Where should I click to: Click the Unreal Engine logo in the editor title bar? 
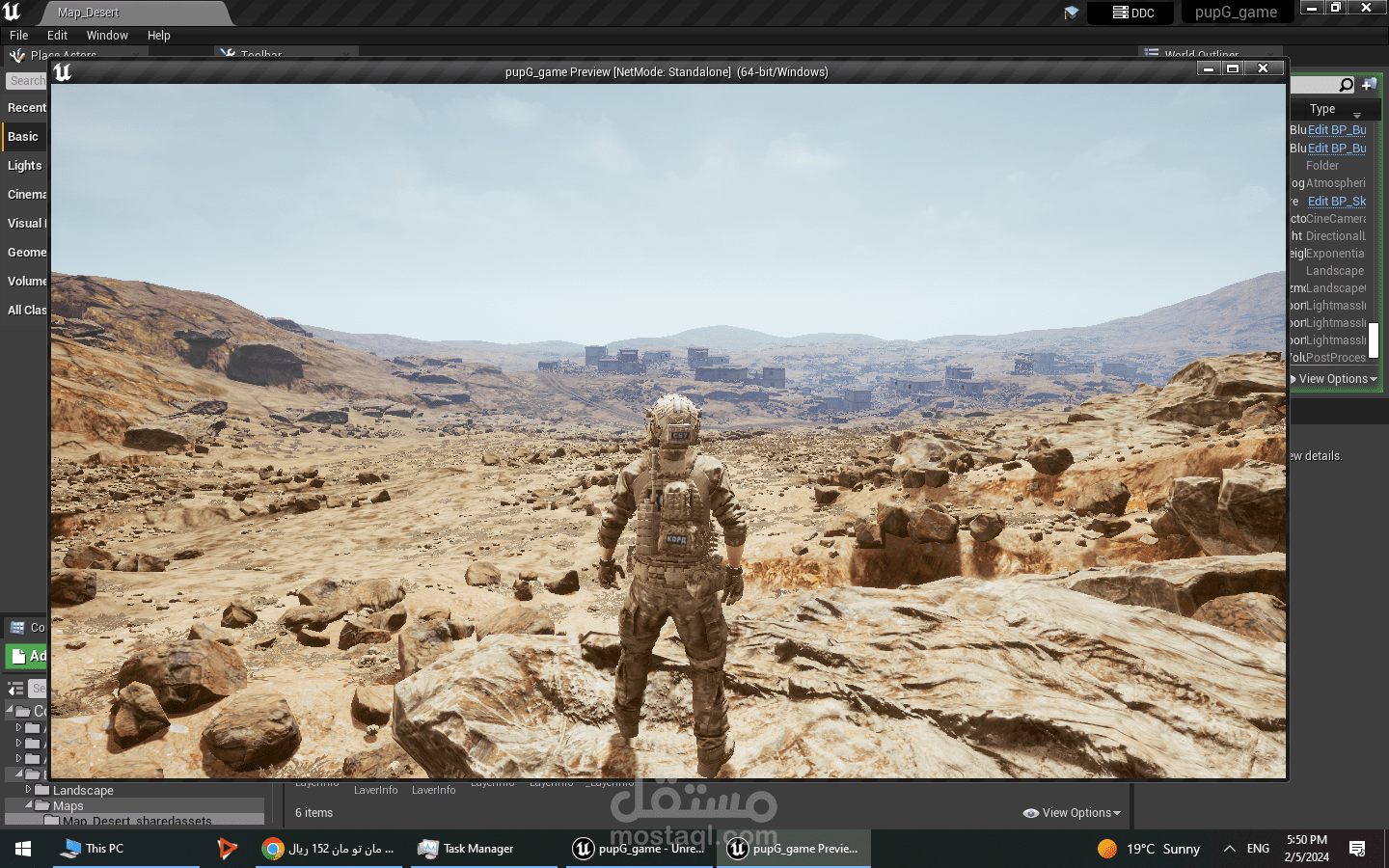pos(12,12)
